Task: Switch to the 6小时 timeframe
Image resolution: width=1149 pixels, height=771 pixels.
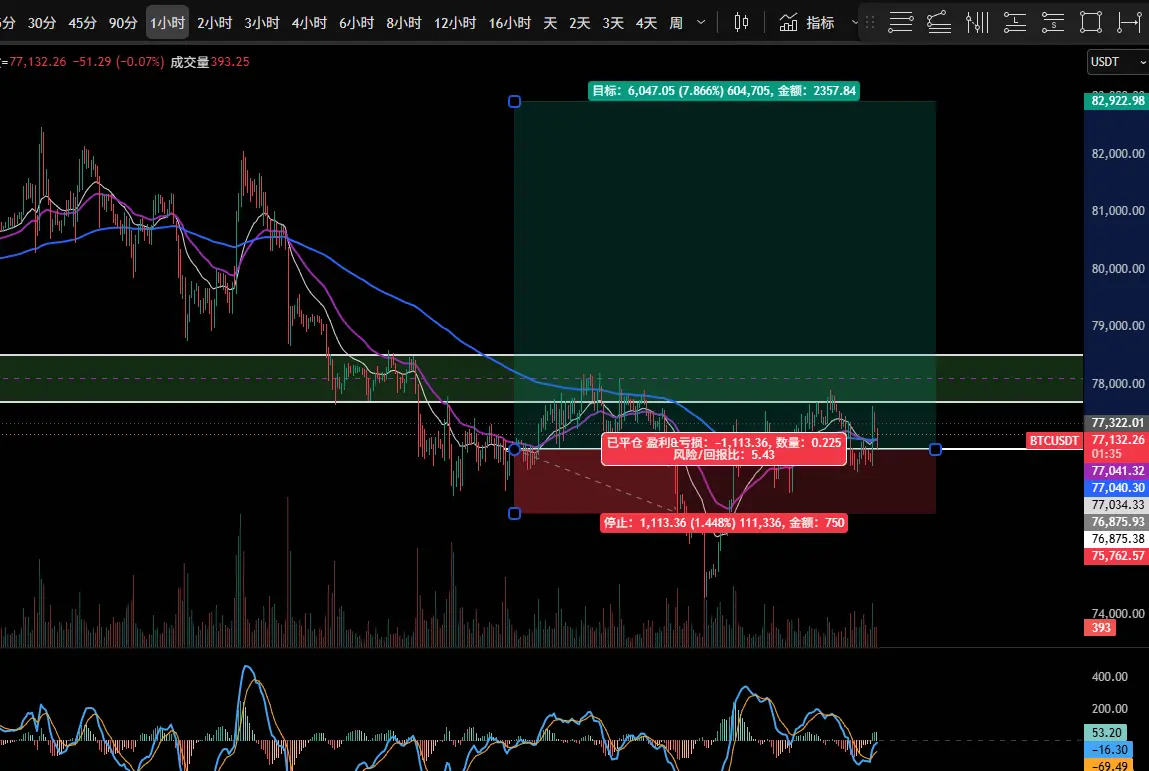Action: [x=356, y=23]
